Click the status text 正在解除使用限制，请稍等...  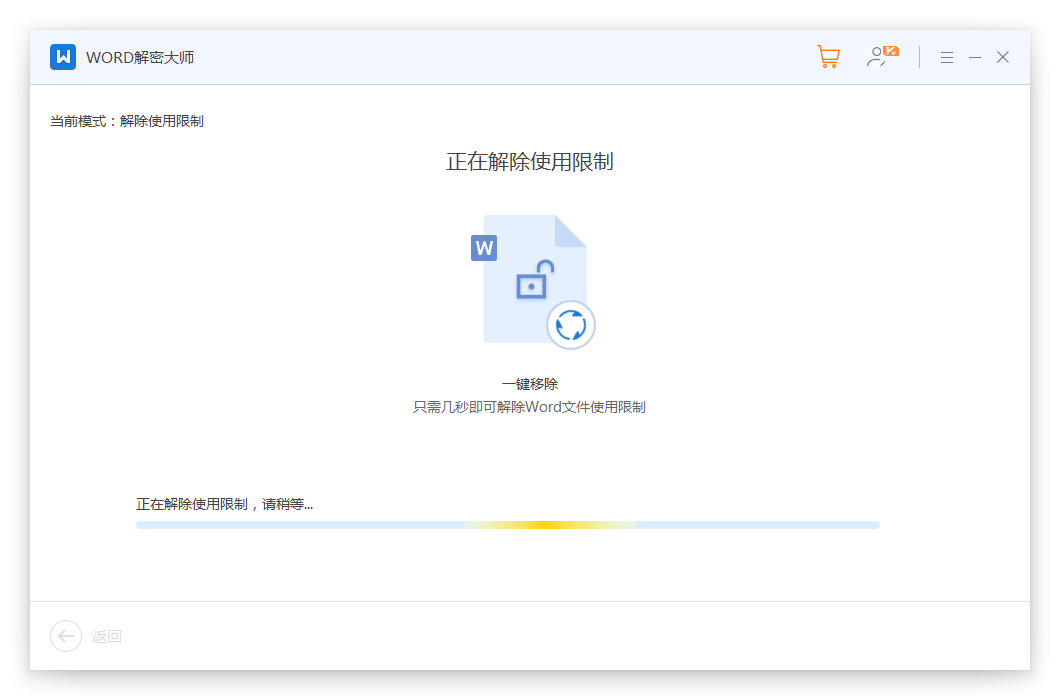coord(224,504)
